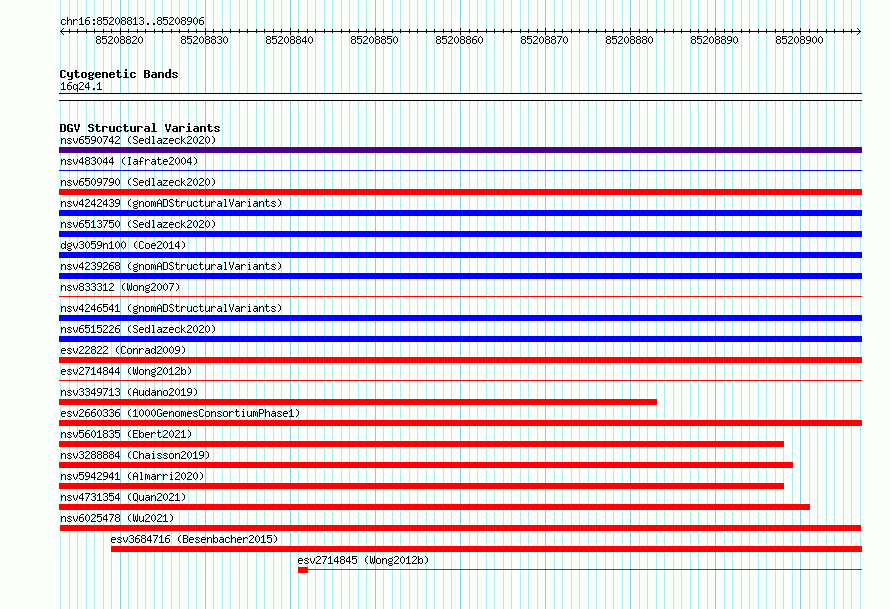Screen dimensions: 890x609
Task: Click the chr16:85208813..85208906 coordinate text
Action: click(132, 22)
